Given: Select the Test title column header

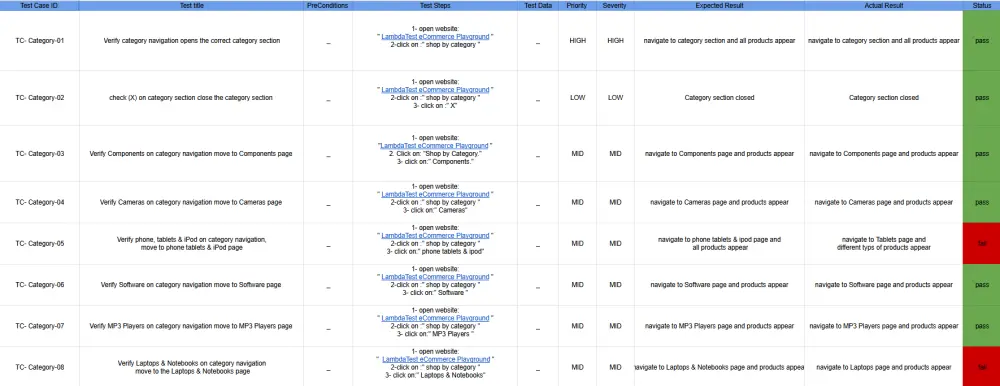Looking at the screenshot, I should [191, 5].
